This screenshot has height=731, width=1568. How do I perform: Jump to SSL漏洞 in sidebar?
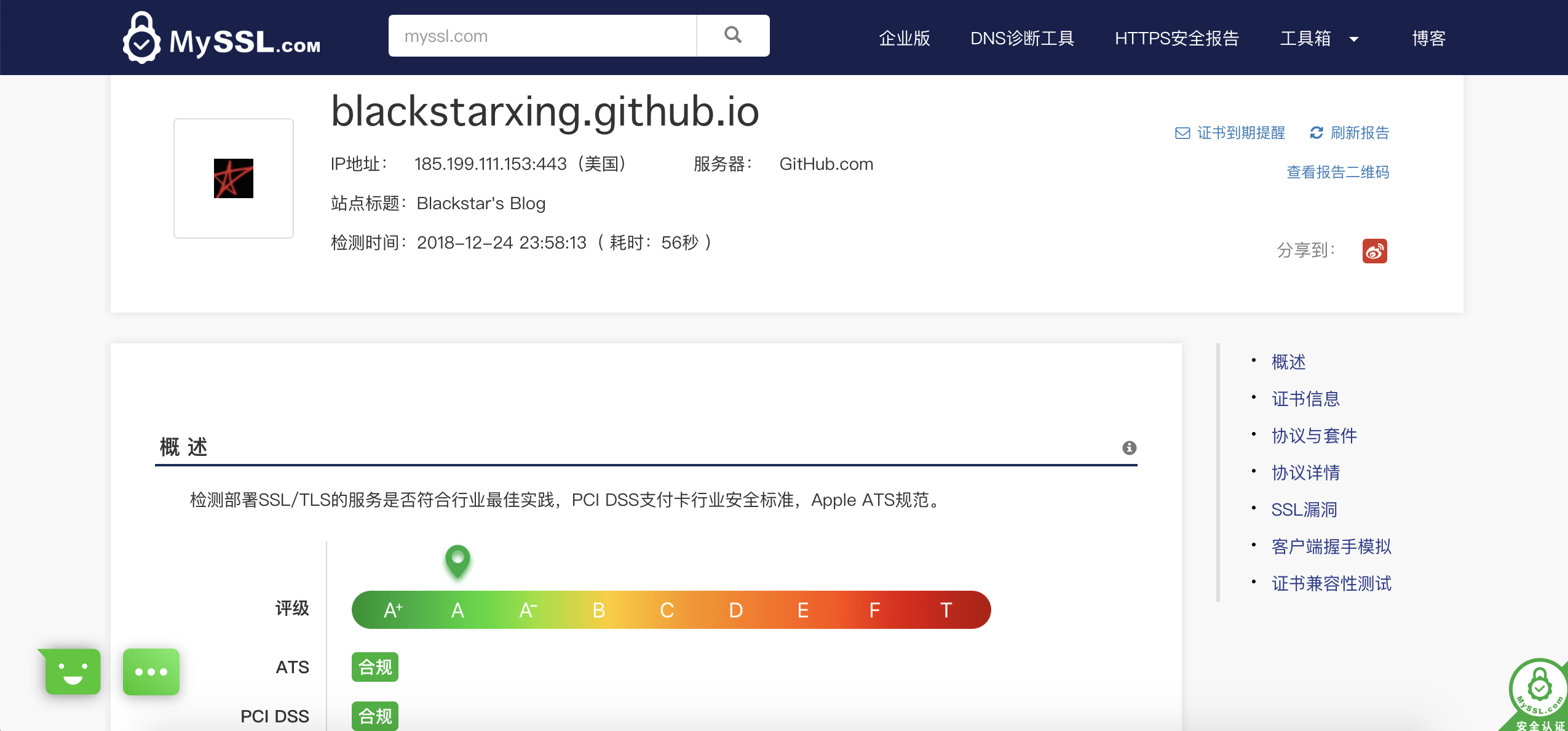coord(1304,509)
